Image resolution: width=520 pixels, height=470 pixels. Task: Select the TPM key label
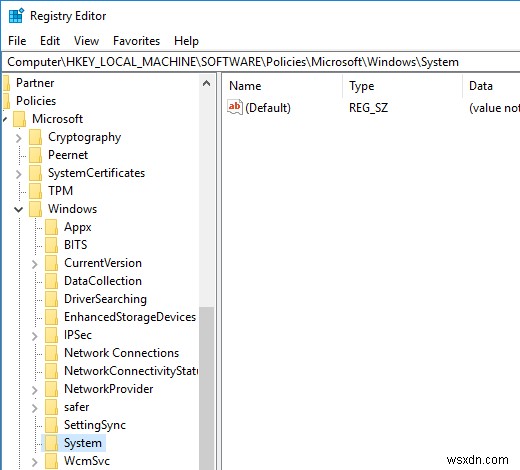(x=60, y=191)
